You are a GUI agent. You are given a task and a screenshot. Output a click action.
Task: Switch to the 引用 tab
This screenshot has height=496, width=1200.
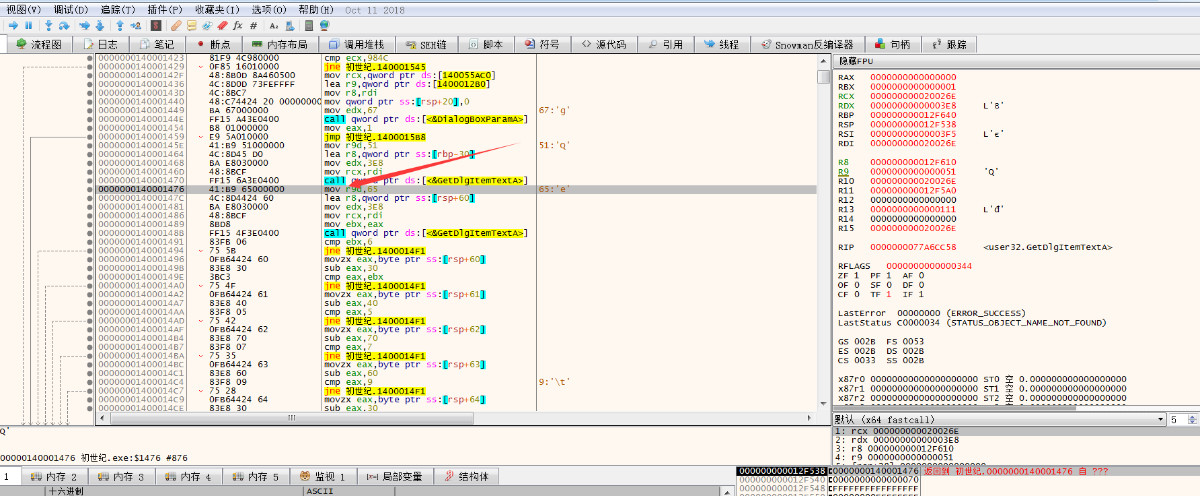tap(665, 44)
